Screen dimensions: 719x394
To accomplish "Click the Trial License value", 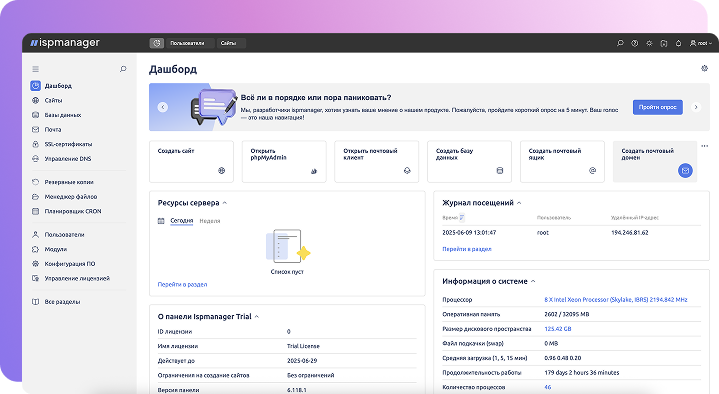I will coord(303,346).
